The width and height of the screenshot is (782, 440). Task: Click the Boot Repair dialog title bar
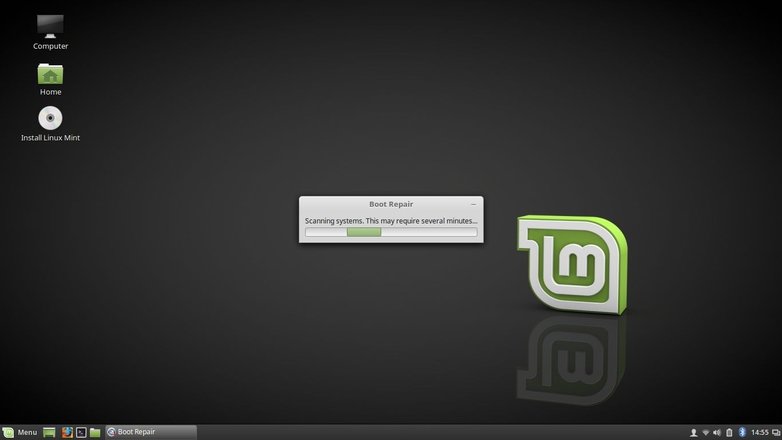[x=391, y=204]
